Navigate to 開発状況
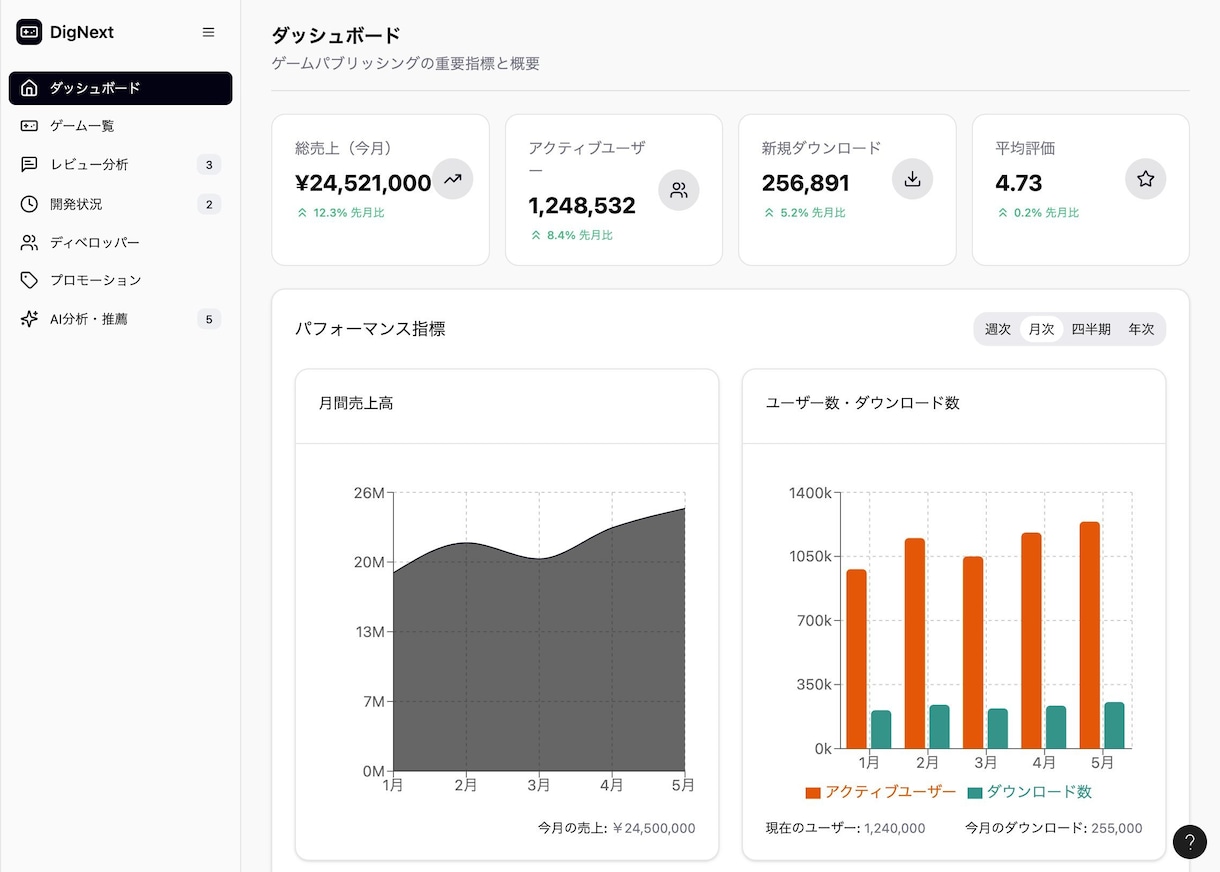 [120, 204]
